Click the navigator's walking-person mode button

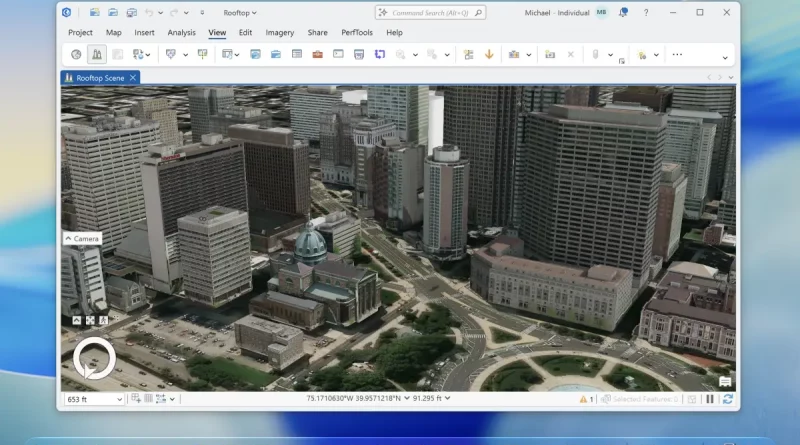click(x=104, y=320)
